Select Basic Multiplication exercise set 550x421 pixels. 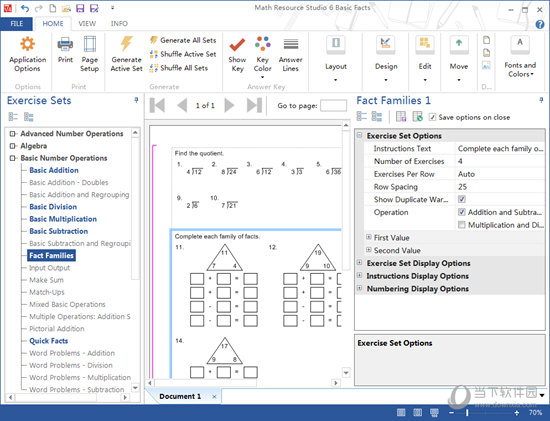[63, 219]
